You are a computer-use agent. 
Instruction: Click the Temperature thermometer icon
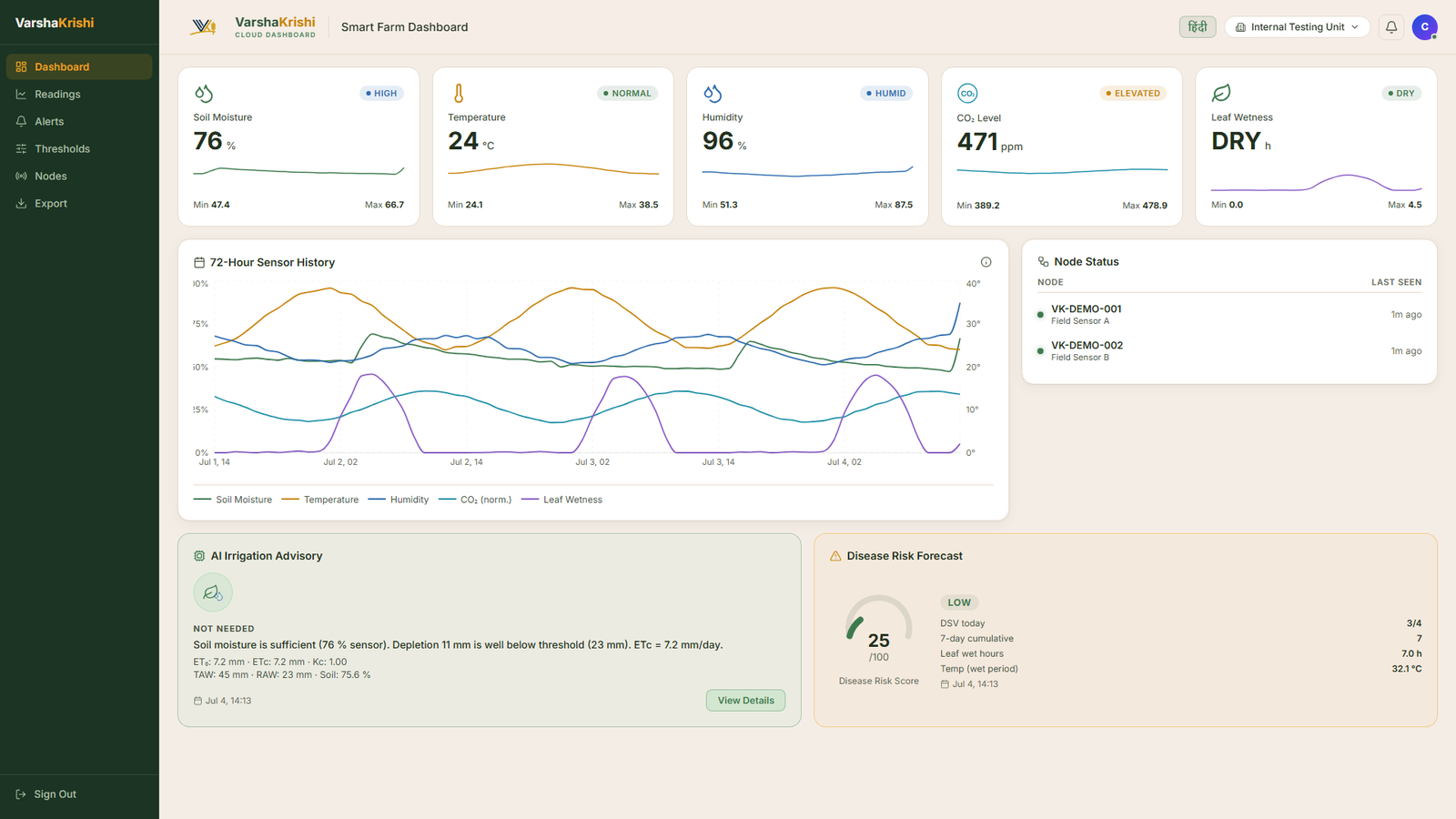tap(459, 93)
